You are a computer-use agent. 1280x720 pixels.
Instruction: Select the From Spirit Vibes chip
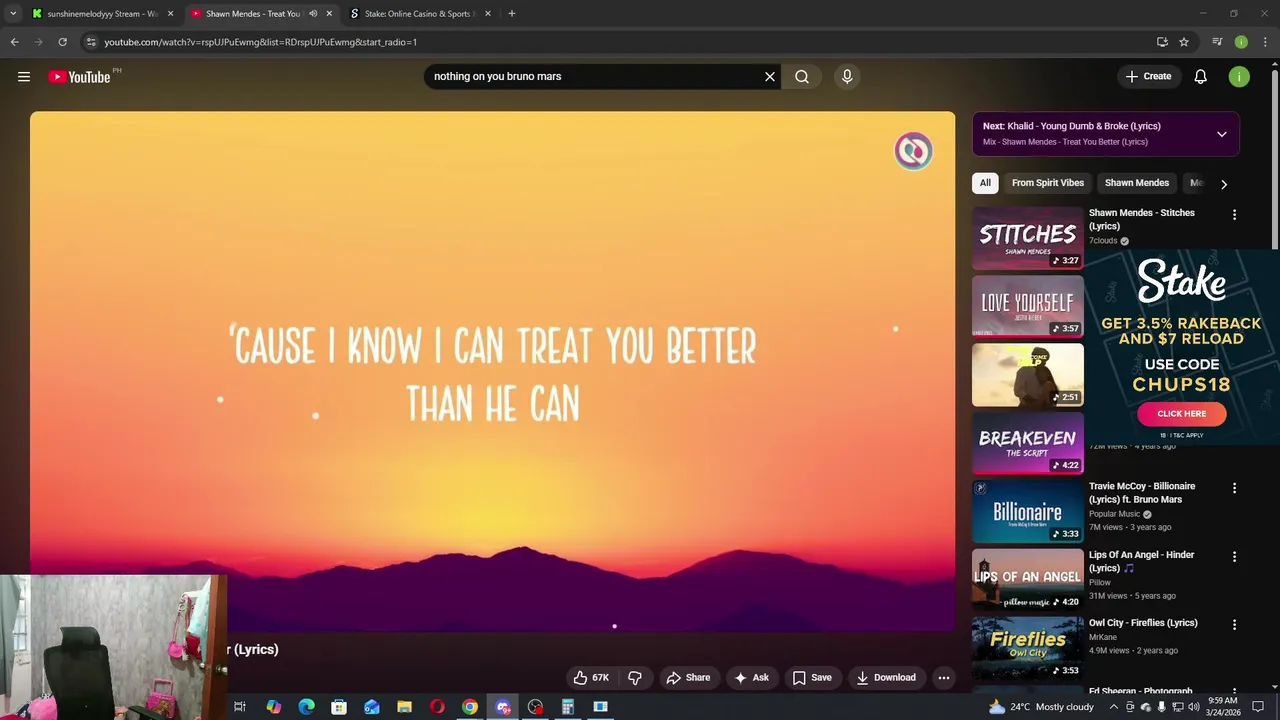tap(1048, 183)
